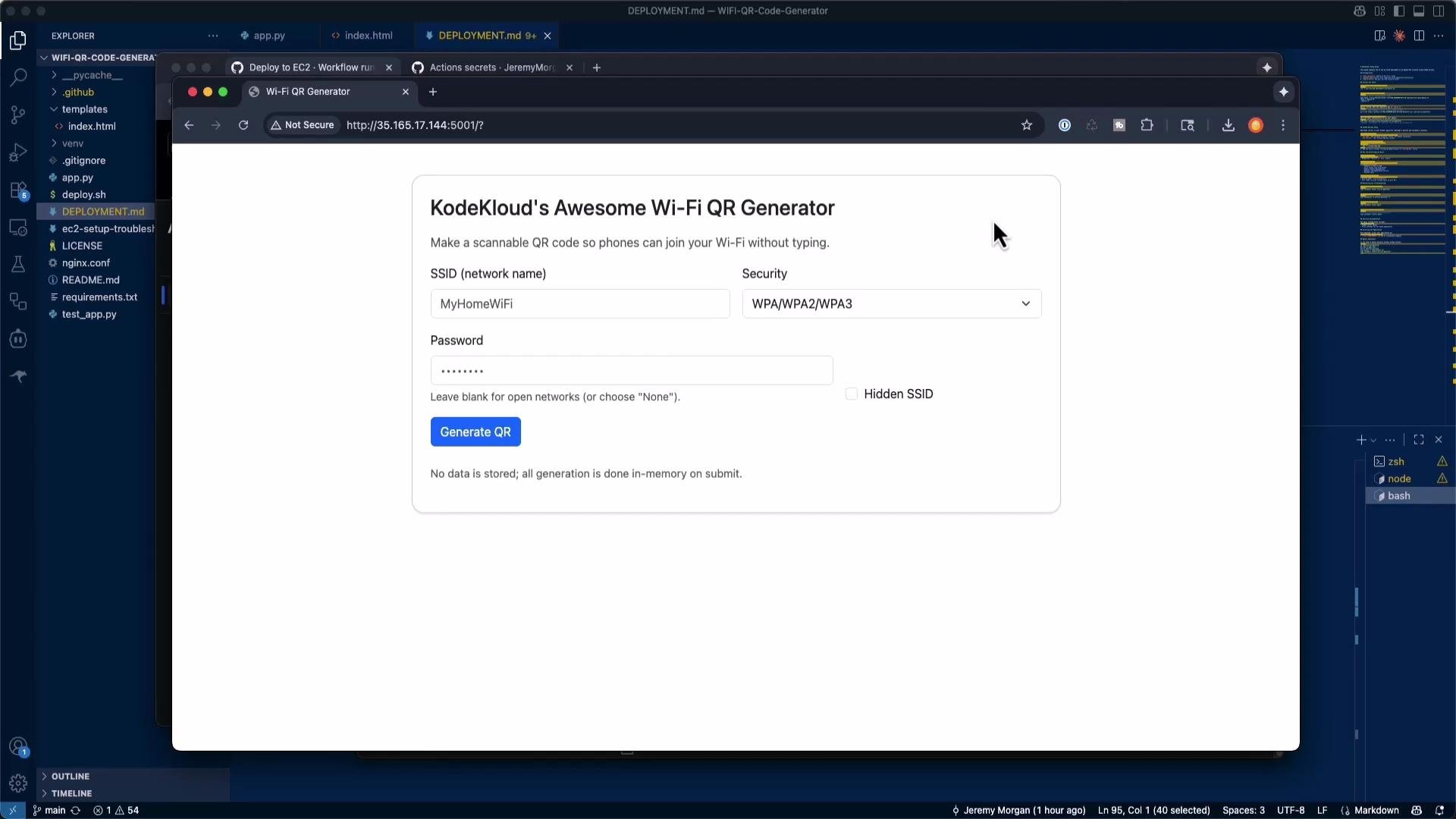Expand the __pycache__ folder

(x=95, y=75)
